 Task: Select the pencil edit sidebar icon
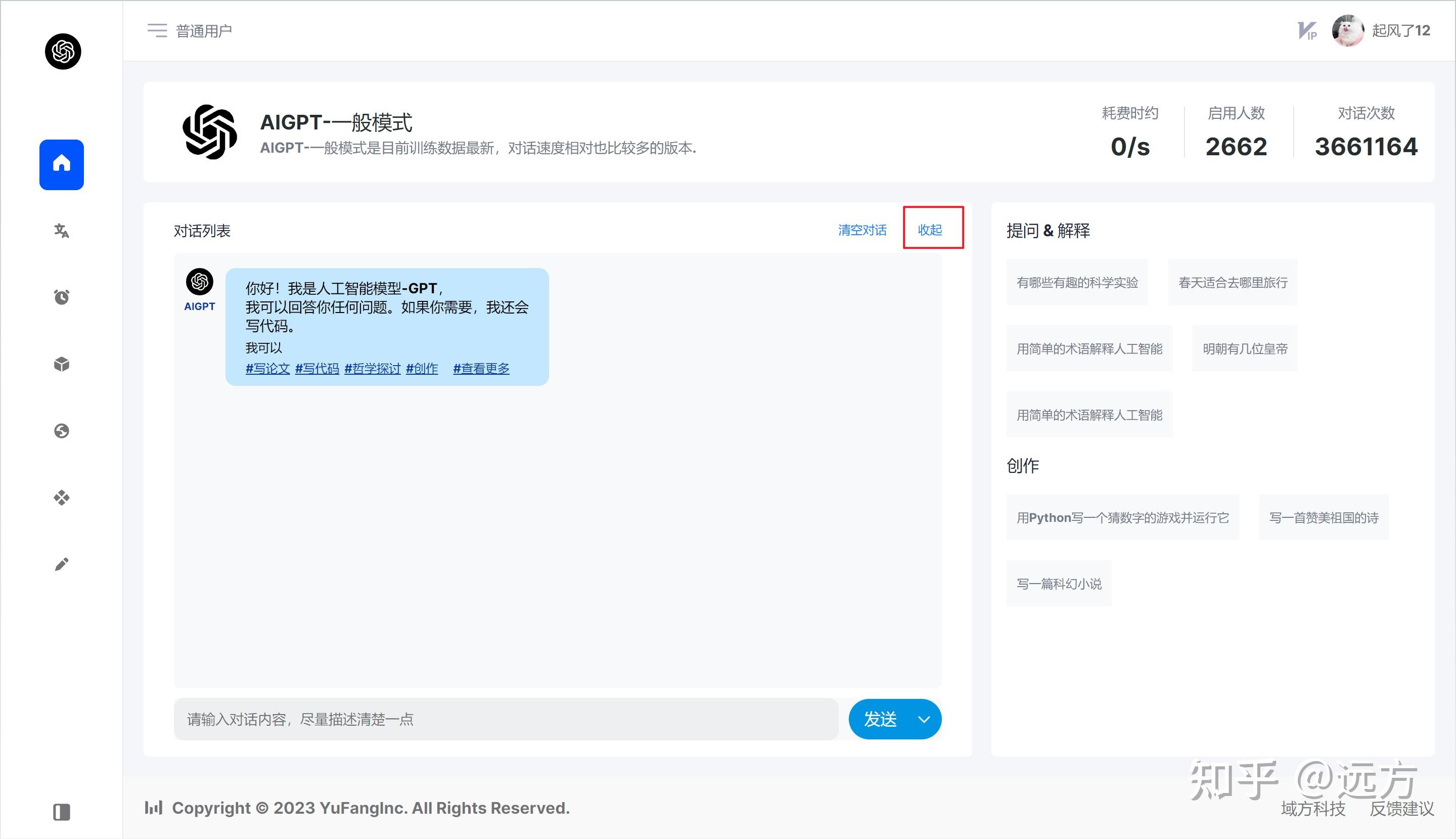click(x=62, y=564)
